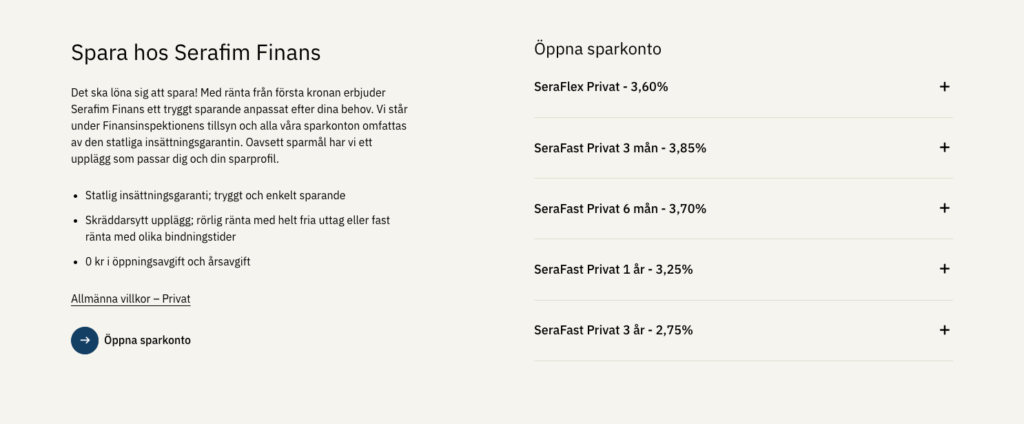The width and height of the screenshot is (1024, 424).
Task: Click plus icon next to SeraFast Privat 6 mån
Action: point(944,208)
